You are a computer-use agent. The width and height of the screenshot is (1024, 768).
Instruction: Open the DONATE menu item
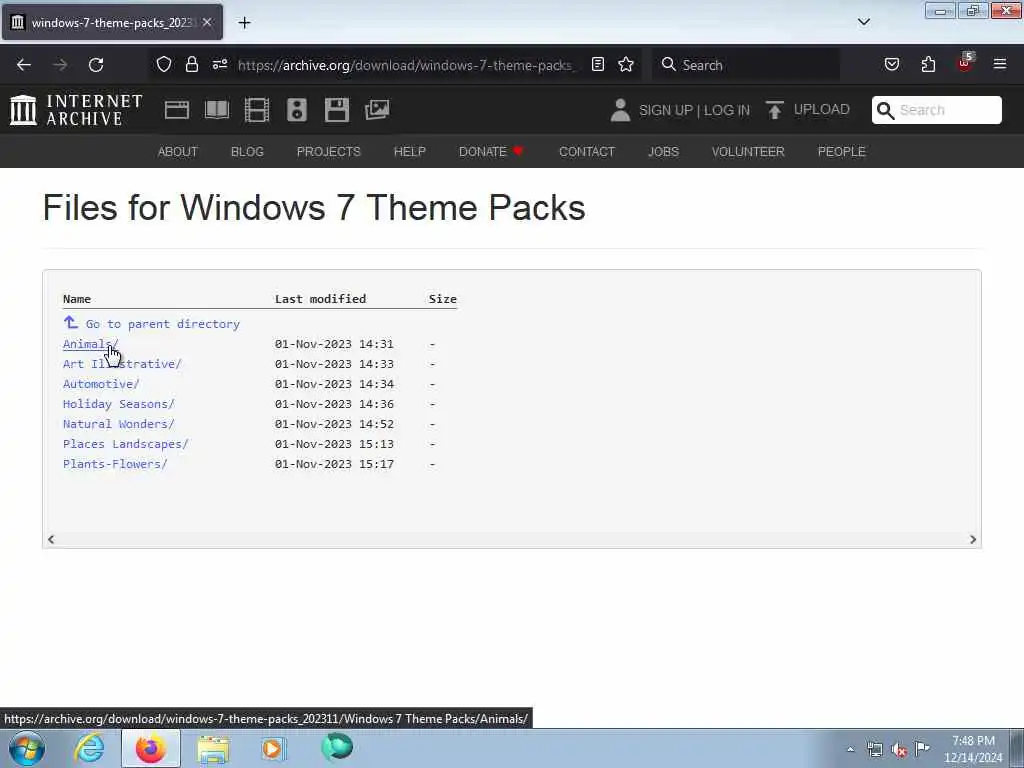491,152
